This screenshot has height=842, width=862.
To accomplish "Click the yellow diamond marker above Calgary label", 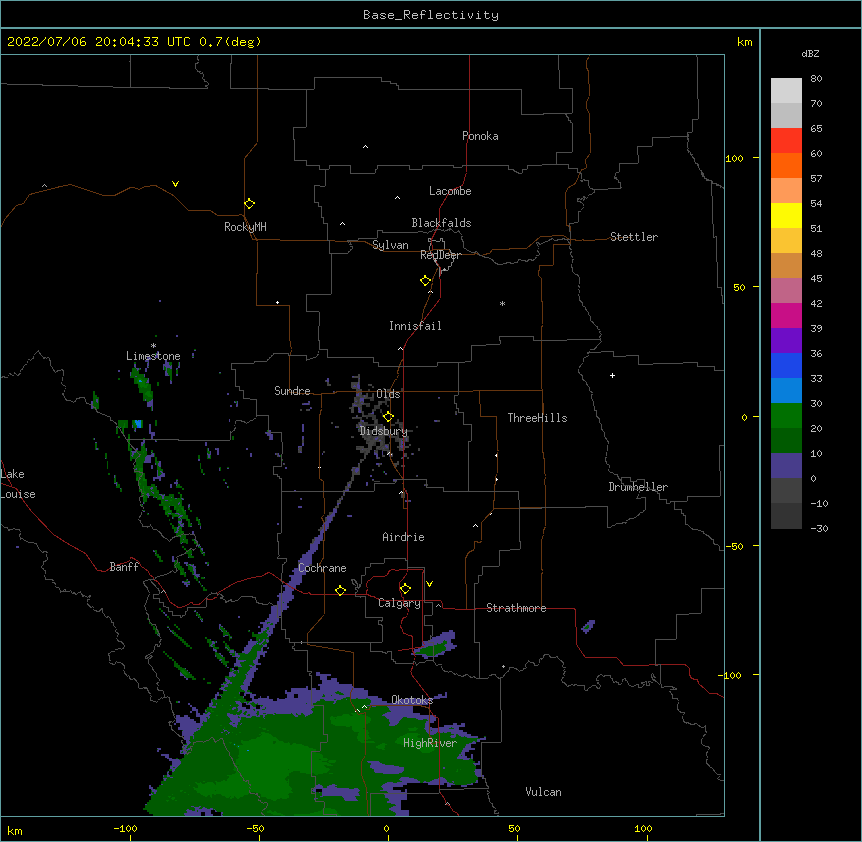I will pyautogui.click(x=405, y=589).
